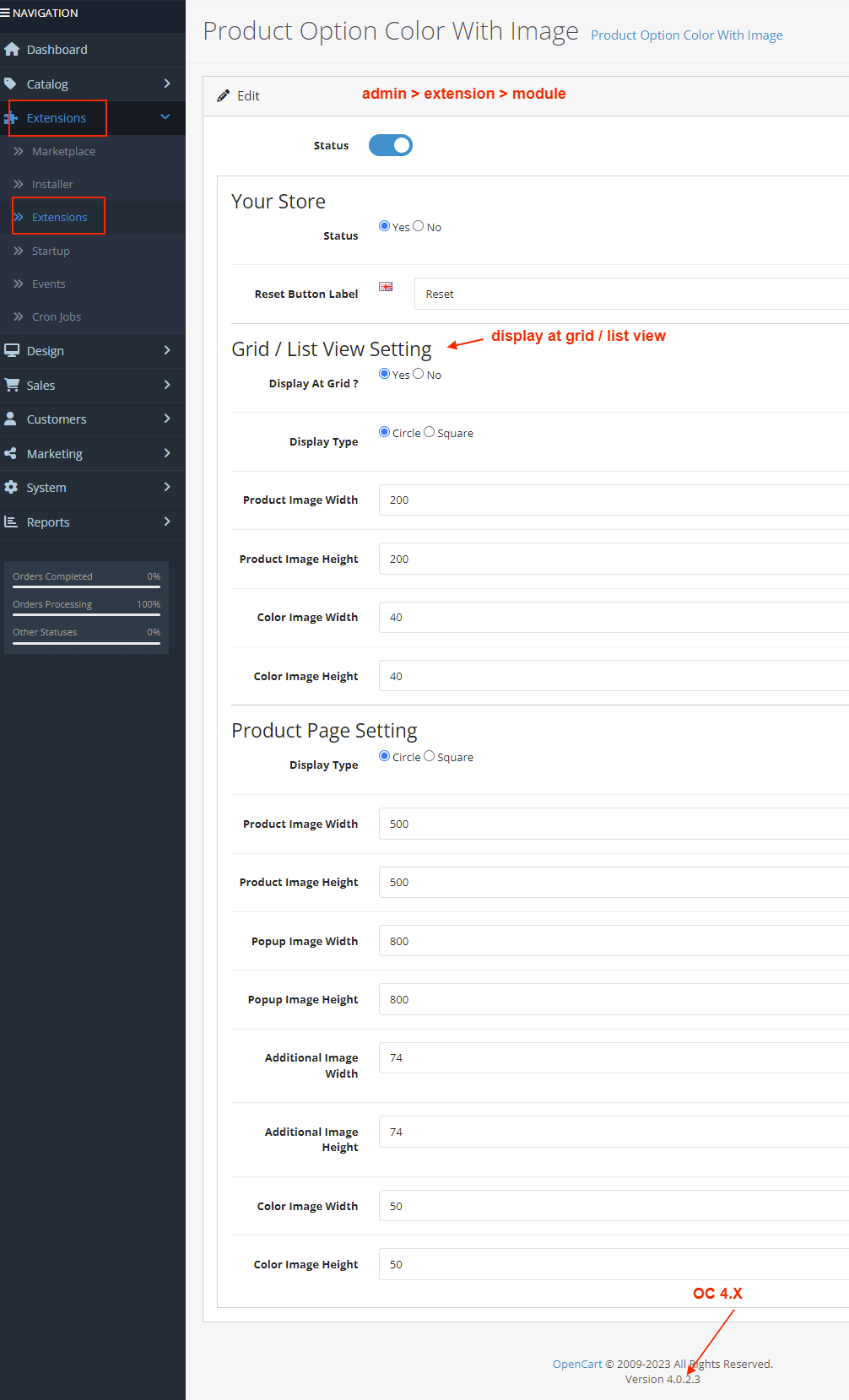Choose Square display type in Product Page Setting
The image size is (849, 1400).
(430, 756)
